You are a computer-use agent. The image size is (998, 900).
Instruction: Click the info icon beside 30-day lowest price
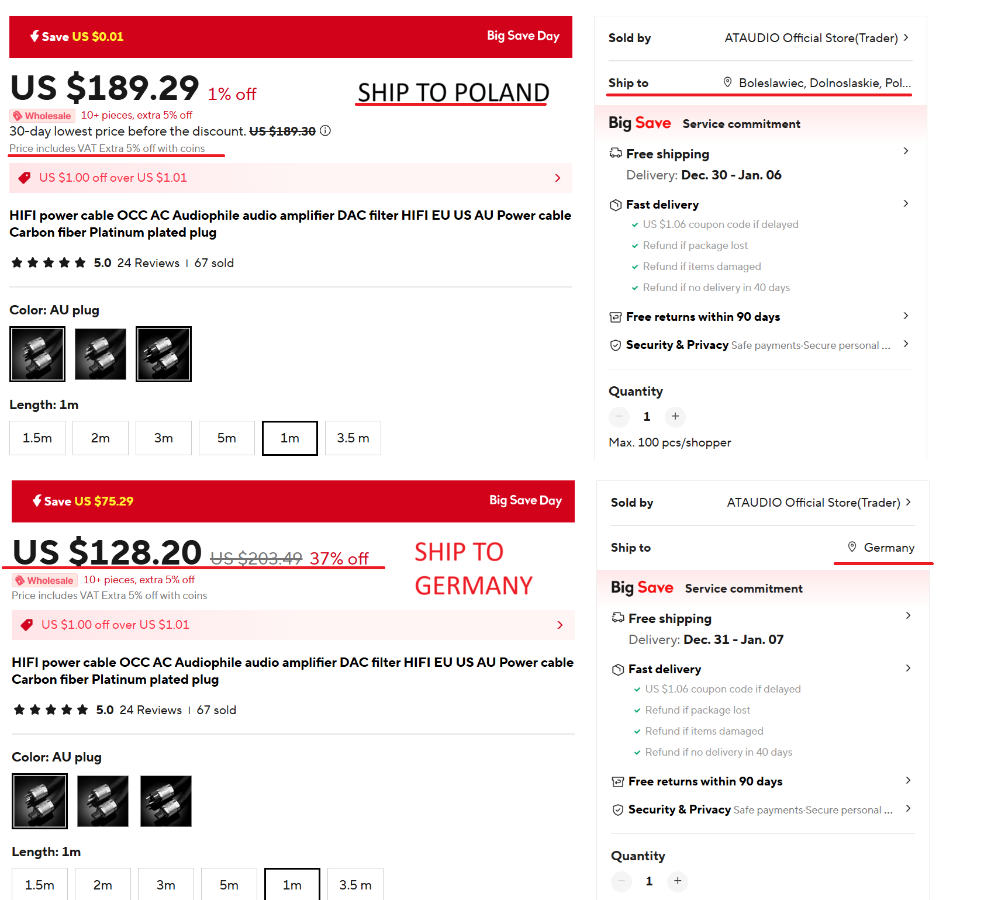coord(325,131)
